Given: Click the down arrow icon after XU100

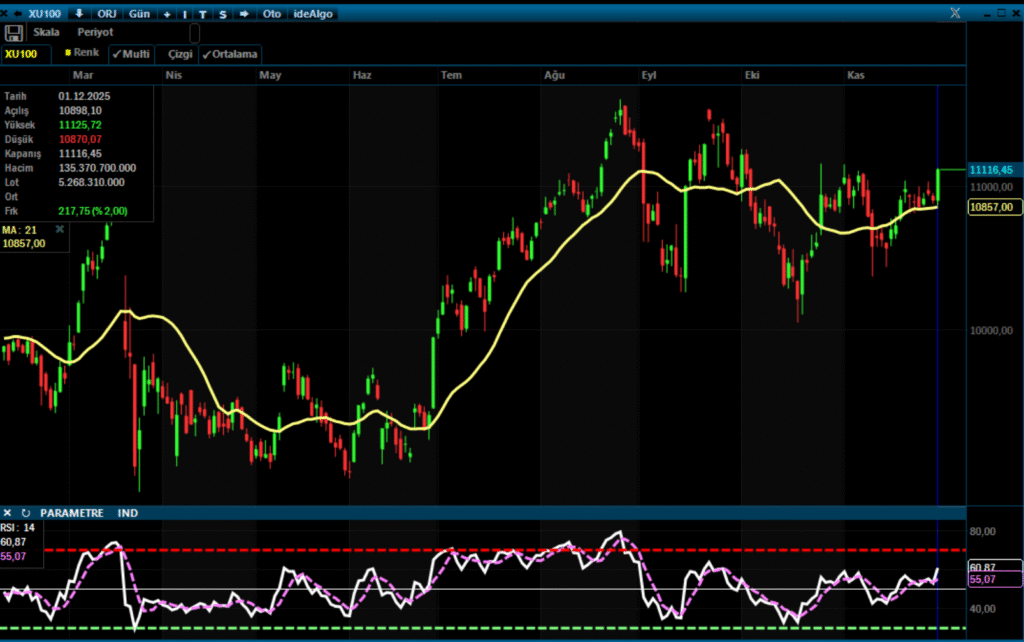Looking at the screenshot, I should pyautogui.click(x=79, y=14).
